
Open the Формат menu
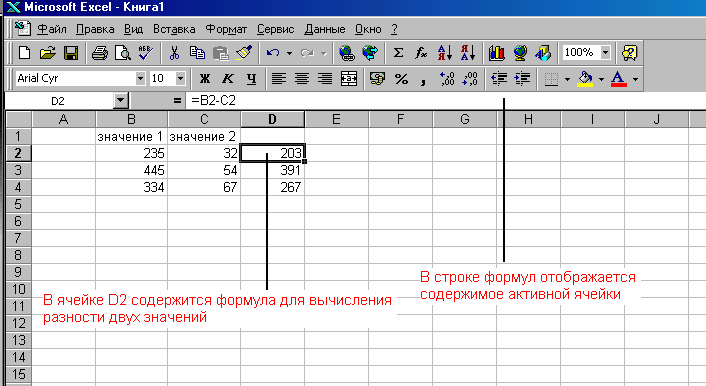click(x=226, y=29)
